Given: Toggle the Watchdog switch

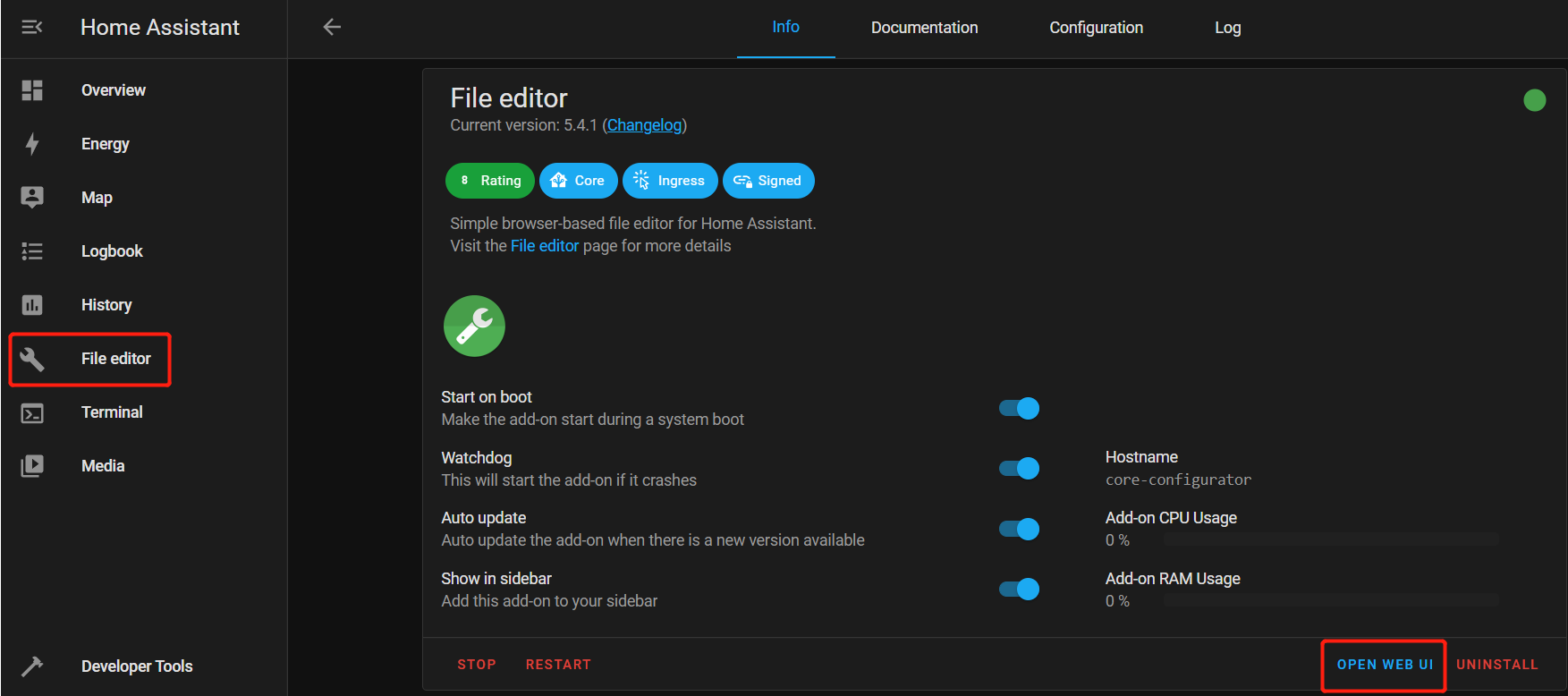Looking at the screenshot, I should tap(1019, 469).
